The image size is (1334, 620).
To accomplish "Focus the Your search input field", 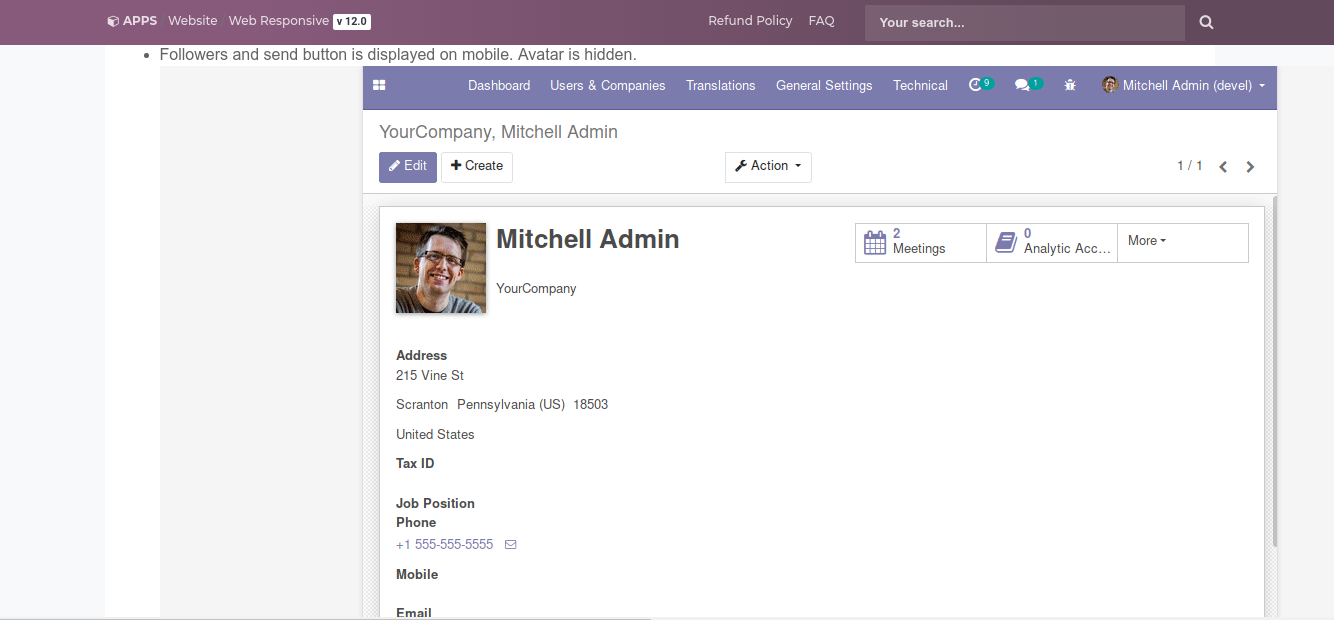I will (1025, 22).
